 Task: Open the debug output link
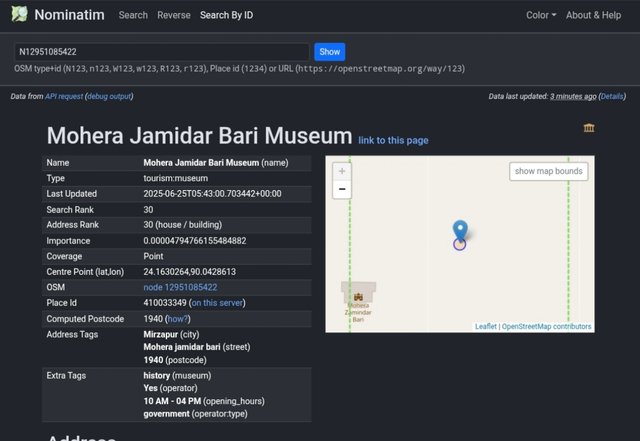(109, 96)
